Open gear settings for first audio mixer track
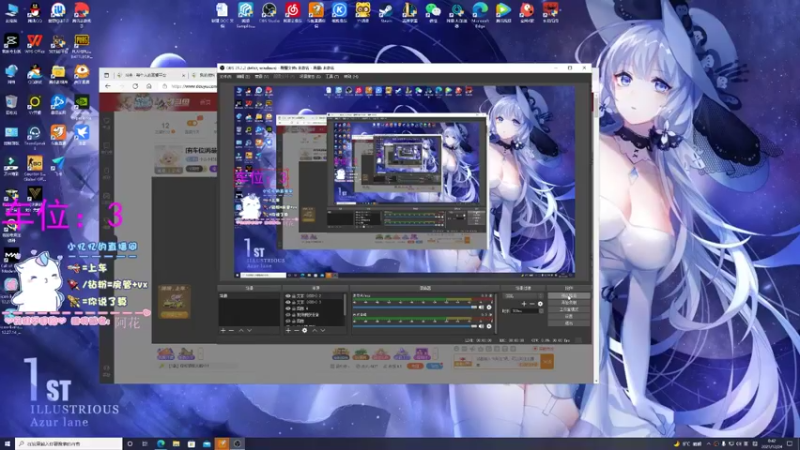The width and height of the screenshot is (800, 450). 489,307
